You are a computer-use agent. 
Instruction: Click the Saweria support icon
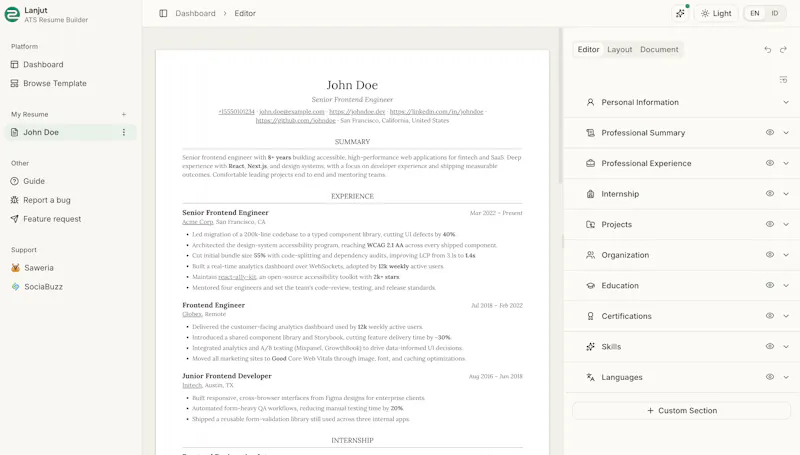15,268
